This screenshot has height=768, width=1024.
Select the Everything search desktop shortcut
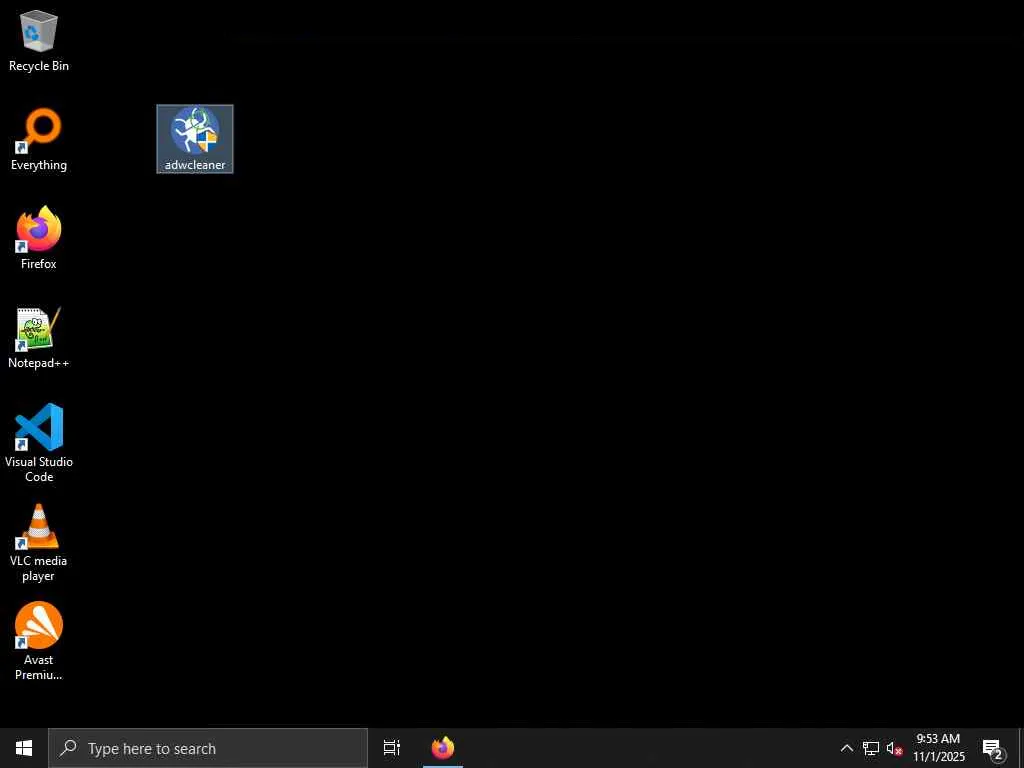pyautogui.click(x=39, y=140)
